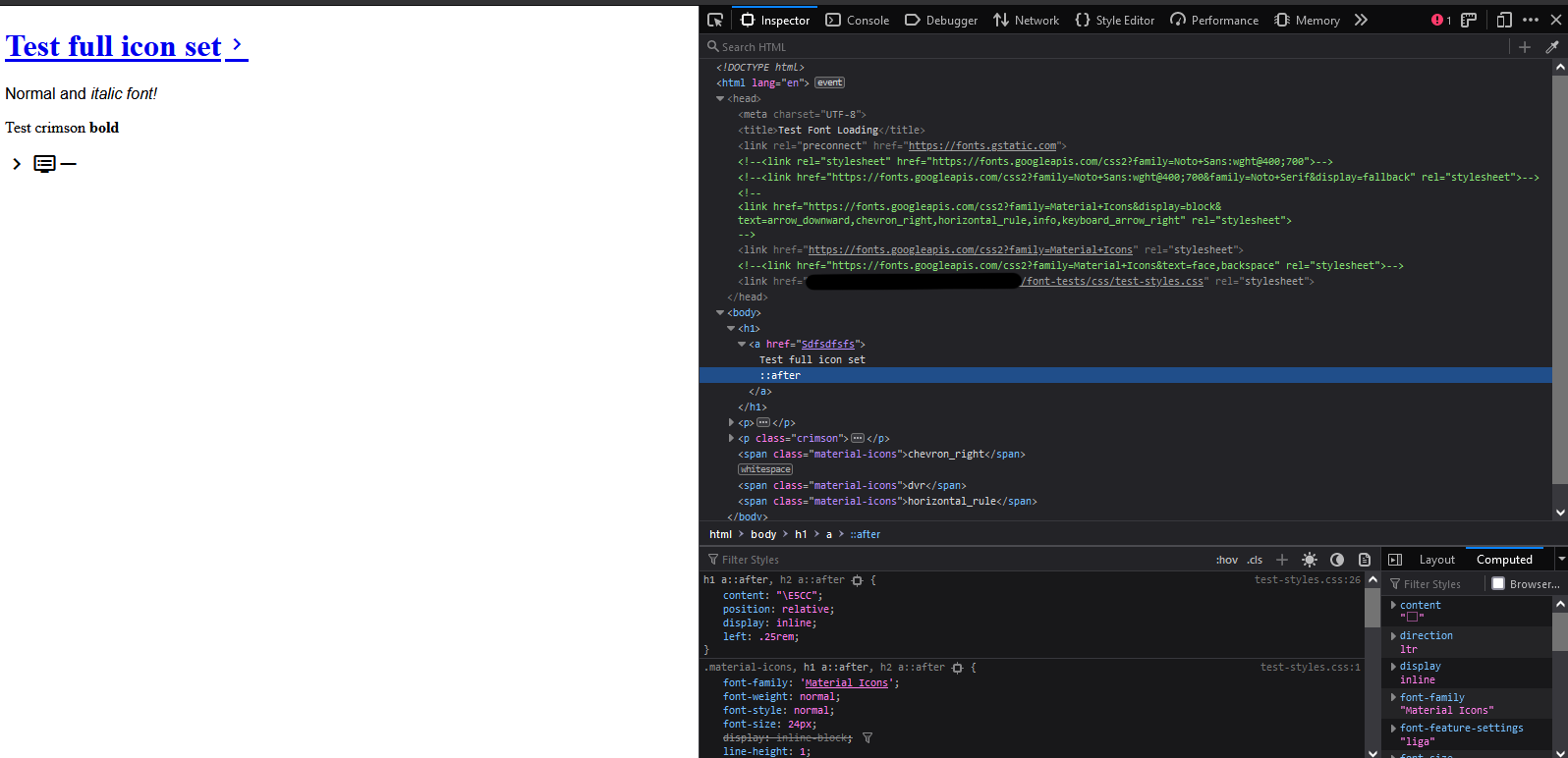The width and height of the screenshot is (1568, 758).
Task: Toggle the rulers for the page
Action: coord(1469,20)
